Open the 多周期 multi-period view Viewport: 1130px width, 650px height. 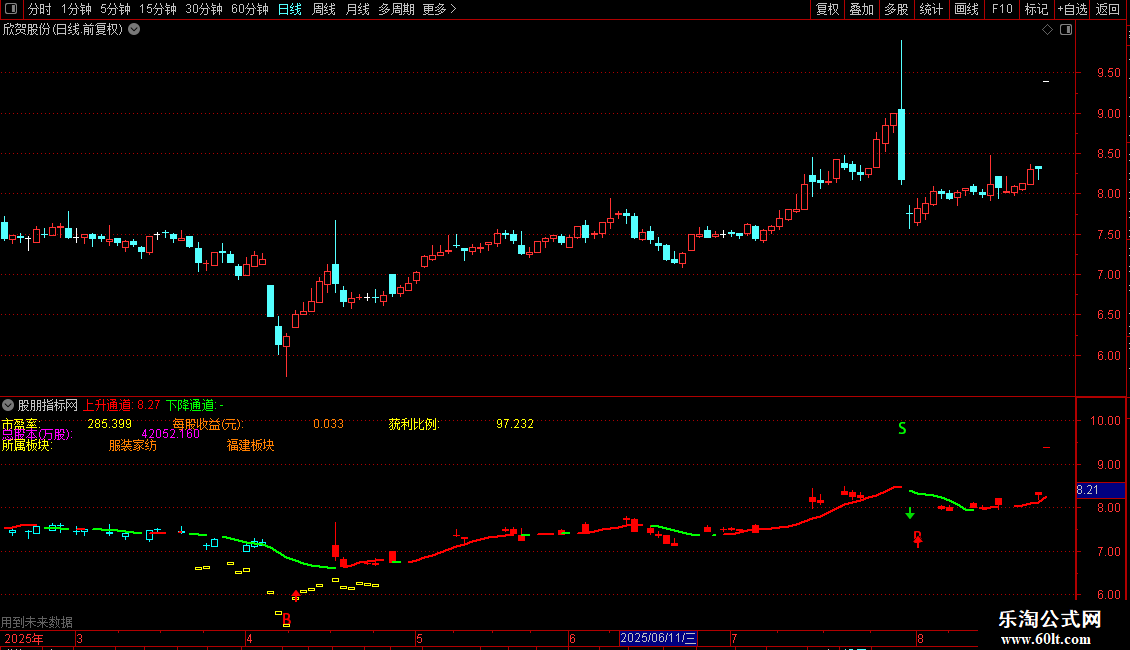(x=396, y=9)
